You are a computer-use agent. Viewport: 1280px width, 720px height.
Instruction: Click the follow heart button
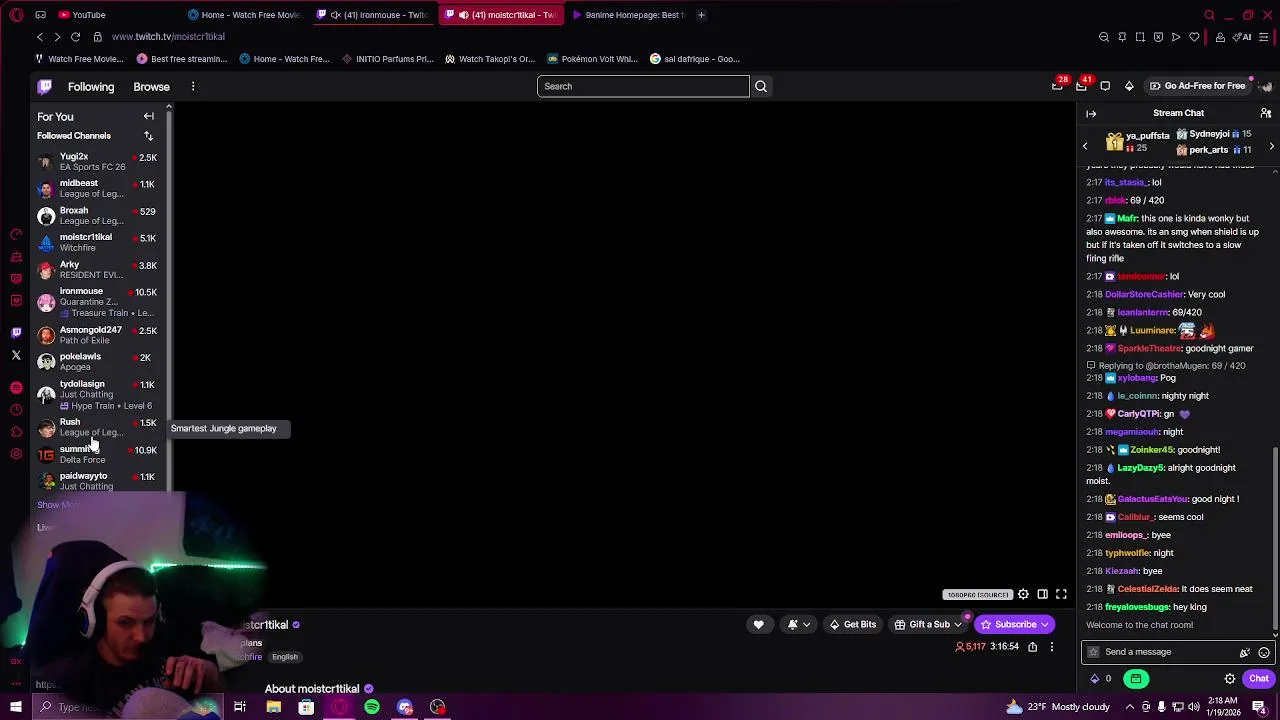coord(758,625)
